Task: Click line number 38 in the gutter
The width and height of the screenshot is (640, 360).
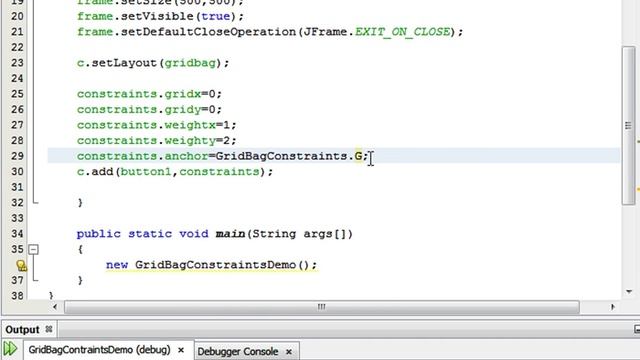Action: [17, 296]
